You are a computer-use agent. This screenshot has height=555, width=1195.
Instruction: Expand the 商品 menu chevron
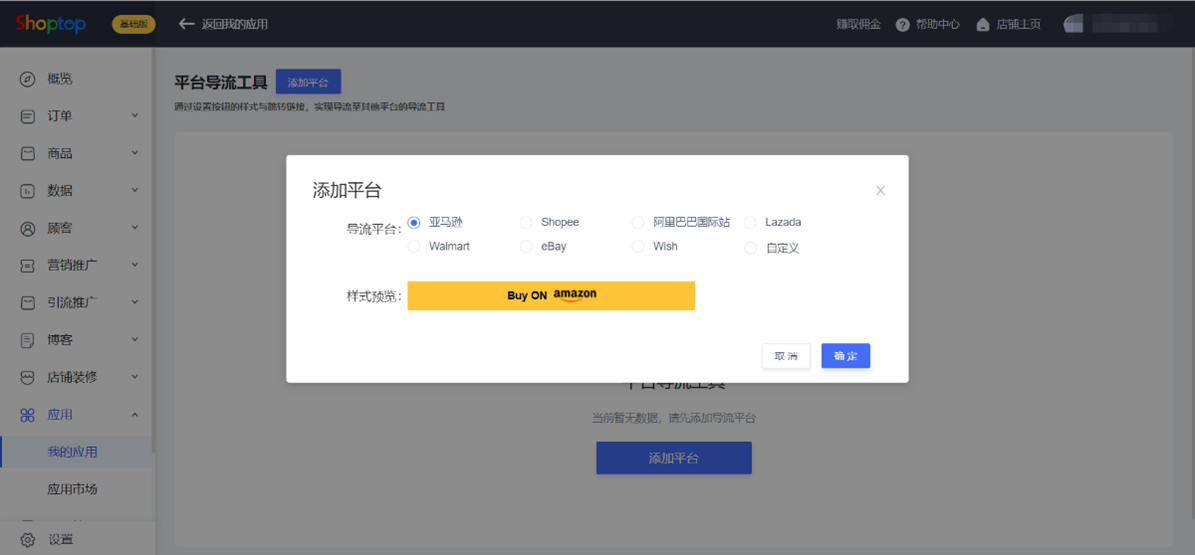pos(135,153)
